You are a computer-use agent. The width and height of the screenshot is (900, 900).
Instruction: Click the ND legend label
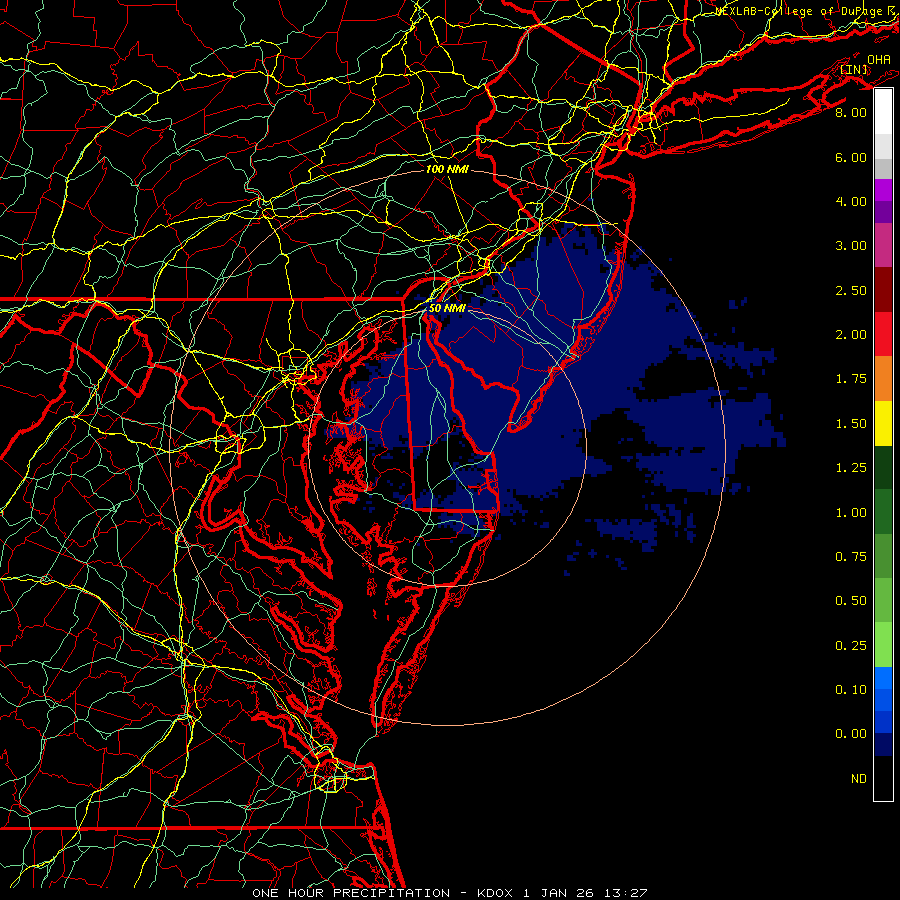(859, 779)
